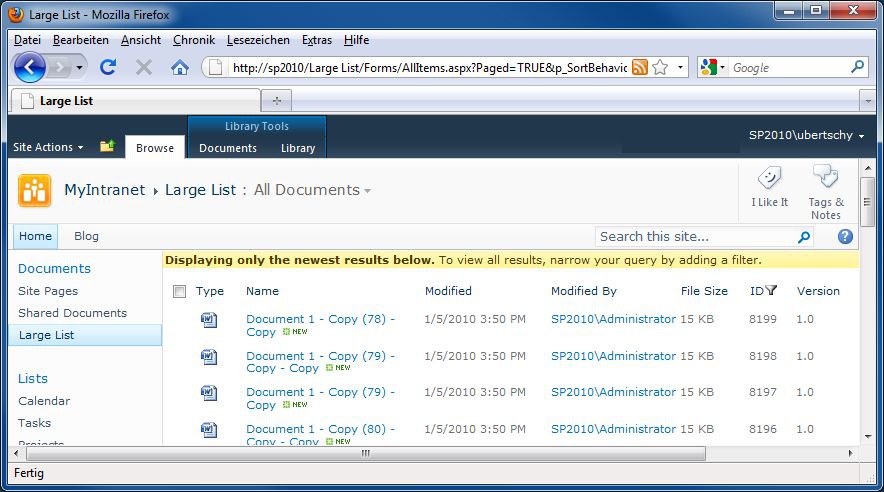
Task: Open the SP2010\ubertschy user menu
Action: 806,135
